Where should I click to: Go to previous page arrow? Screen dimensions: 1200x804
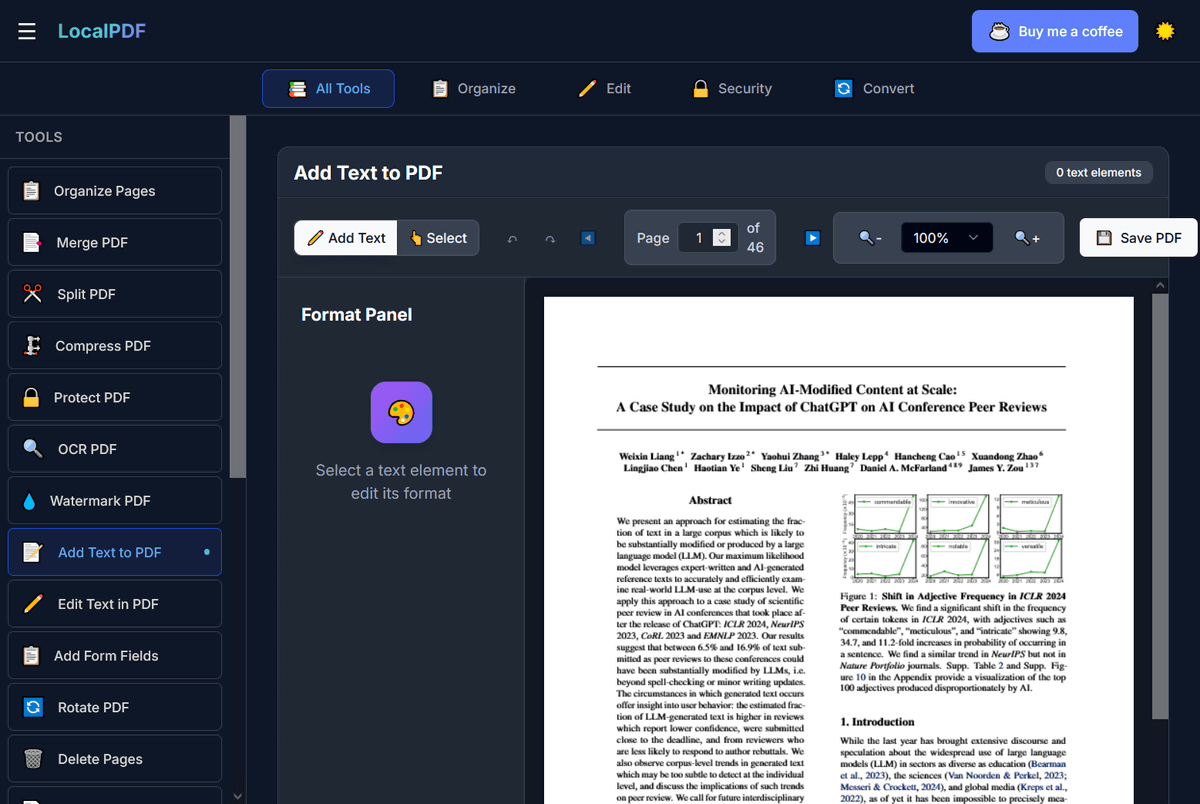pyautogui.click(x=588, y=238)
